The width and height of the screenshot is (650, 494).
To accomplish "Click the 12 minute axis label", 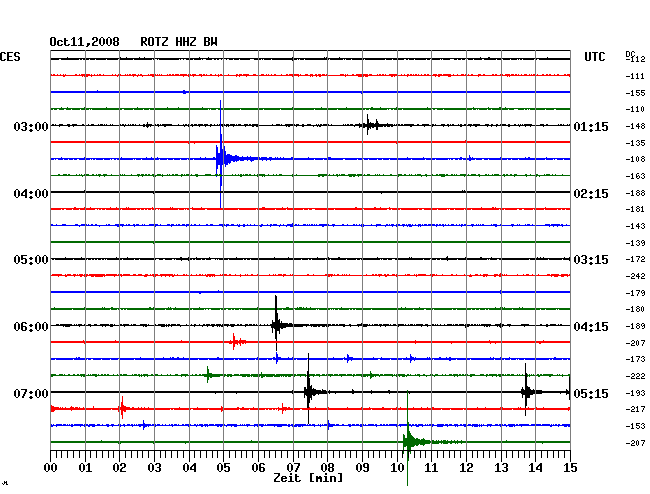I will point(466,468).
